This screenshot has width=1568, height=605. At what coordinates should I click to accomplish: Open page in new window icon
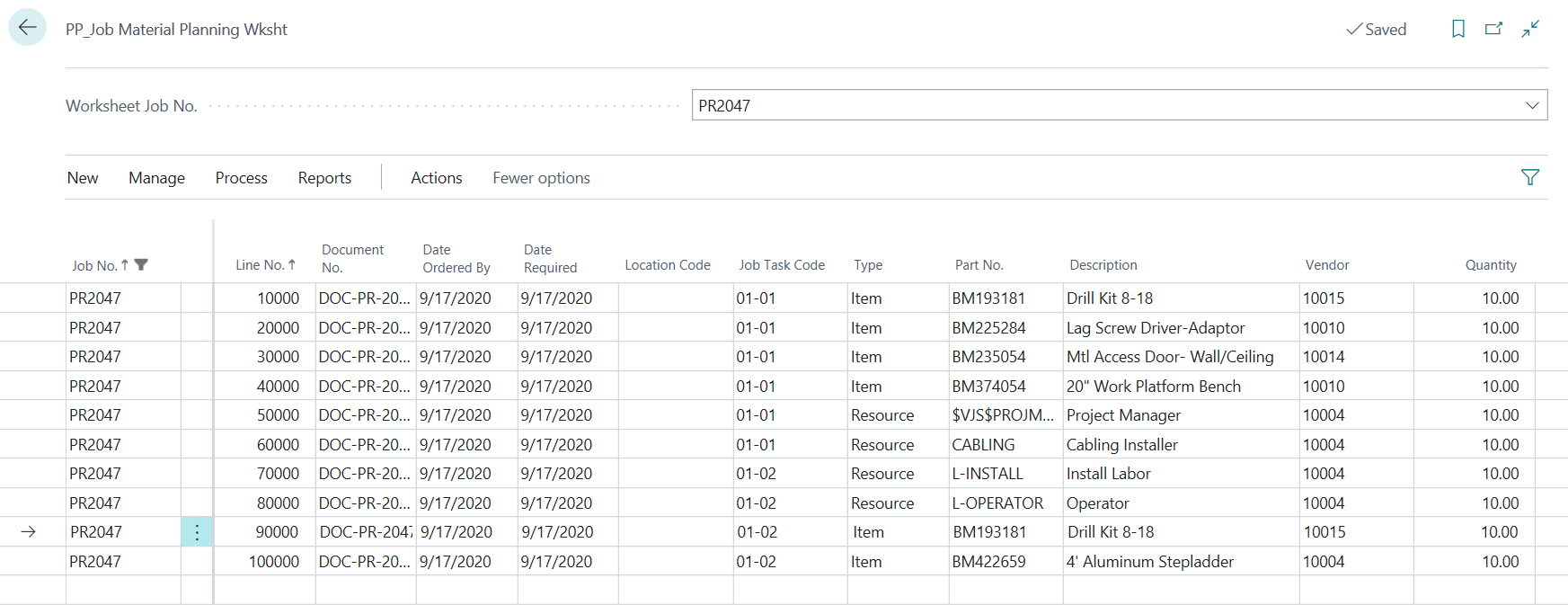coord(1493,29)
